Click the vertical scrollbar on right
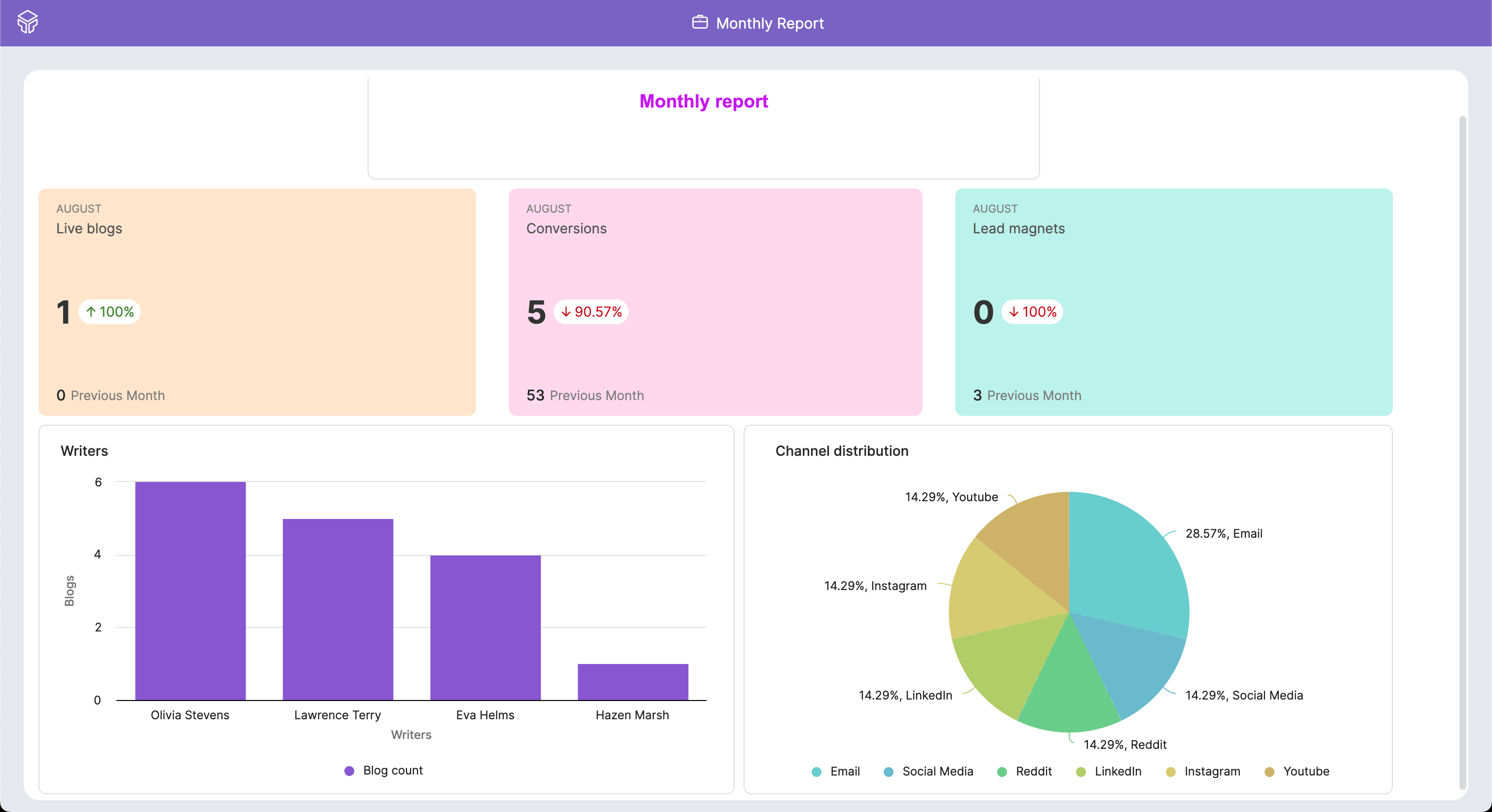This screenshot has width=1492, height=812. (x=1462, y=452)
